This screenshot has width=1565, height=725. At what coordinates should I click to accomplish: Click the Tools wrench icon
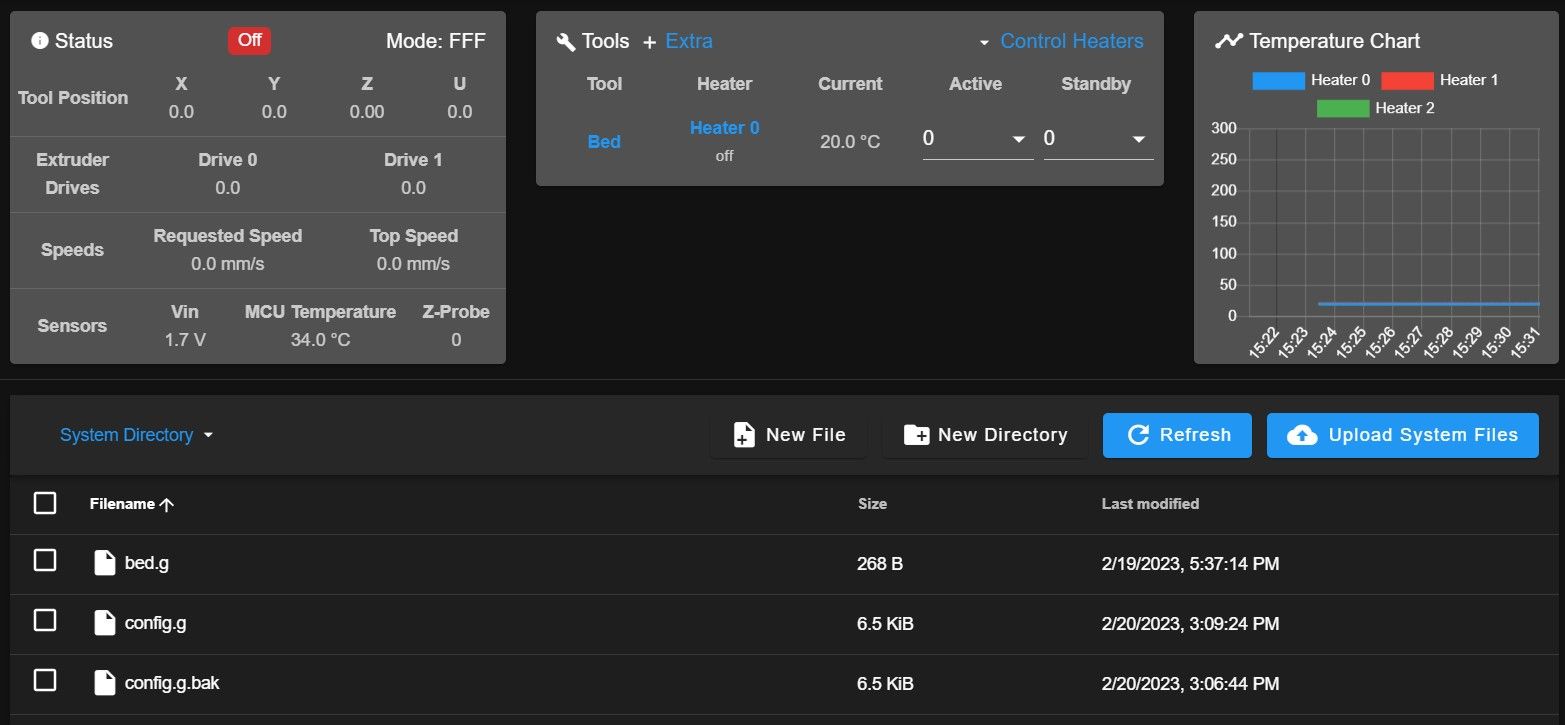tap(566, 42)
